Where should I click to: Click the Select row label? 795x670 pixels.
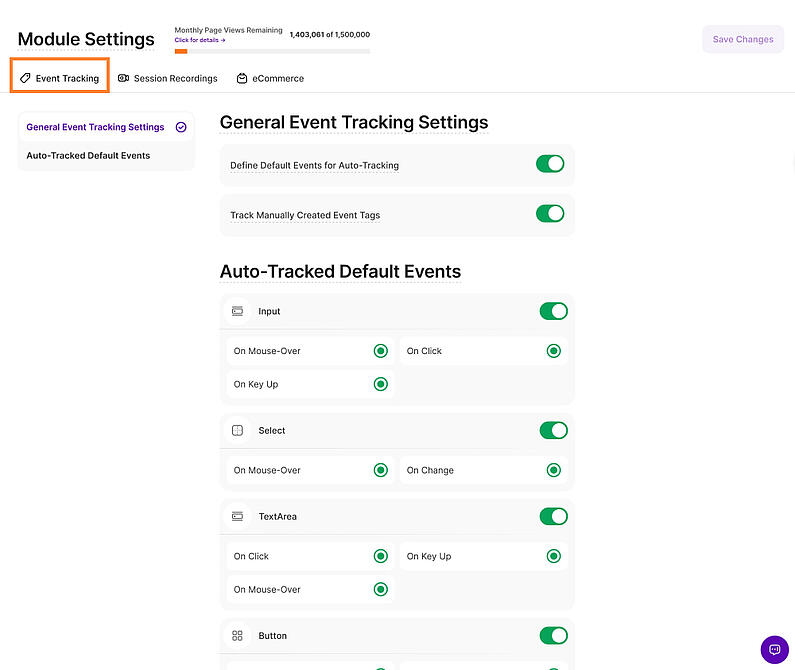click(272, 431)
